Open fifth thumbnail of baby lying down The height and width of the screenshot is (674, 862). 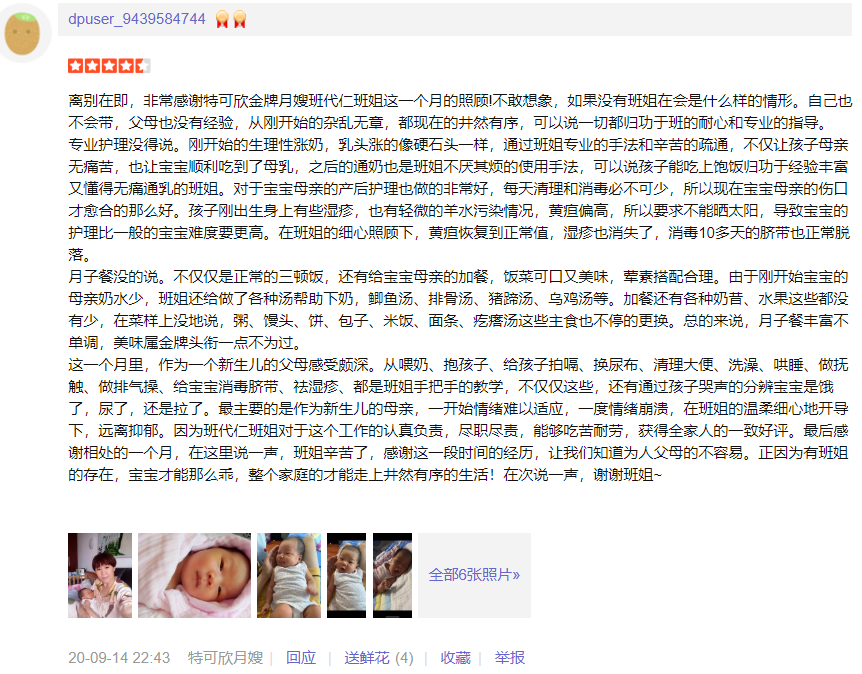pos(393,575)
